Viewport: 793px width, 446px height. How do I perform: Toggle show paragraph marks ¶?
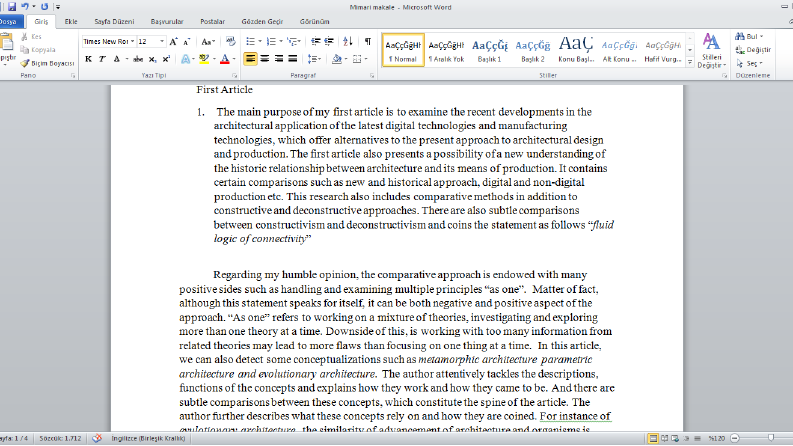tap(368, 41)
